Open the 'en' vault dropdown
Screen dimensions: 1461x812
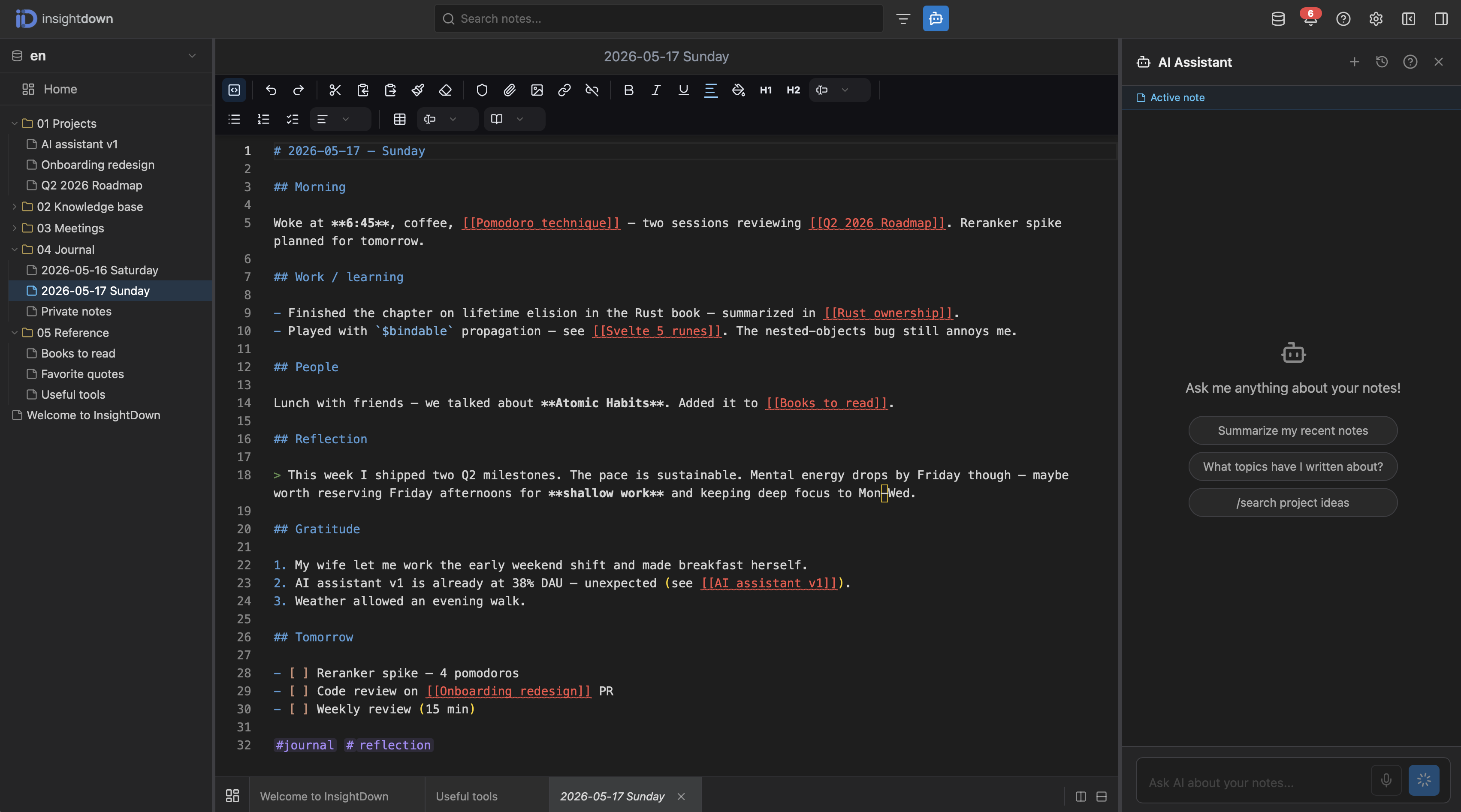point(106,56)
